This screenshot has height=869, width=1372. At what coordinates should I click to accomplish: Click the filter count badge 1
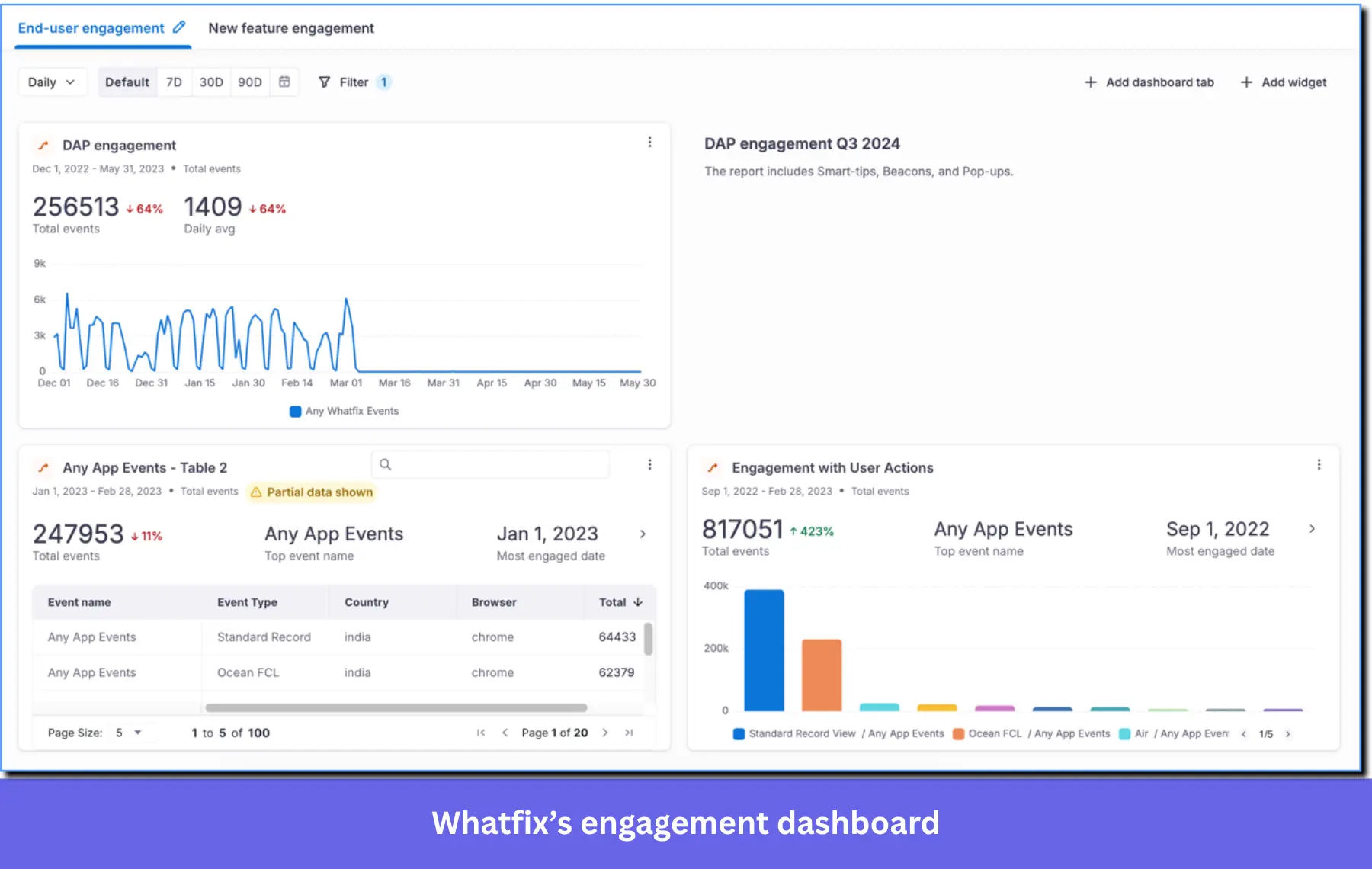(x=384, y=82)
